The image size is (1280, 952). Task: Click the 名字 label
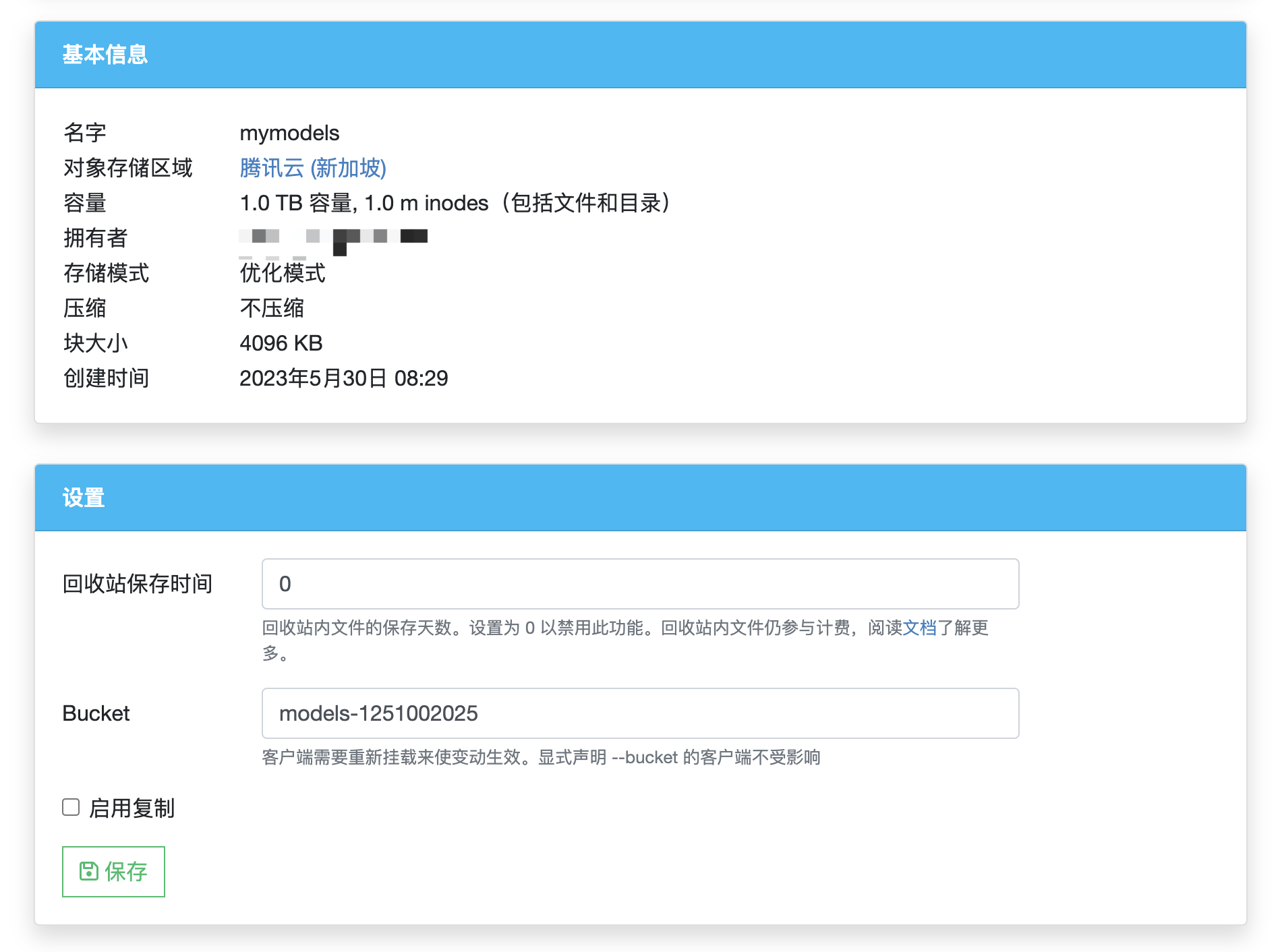85,133
